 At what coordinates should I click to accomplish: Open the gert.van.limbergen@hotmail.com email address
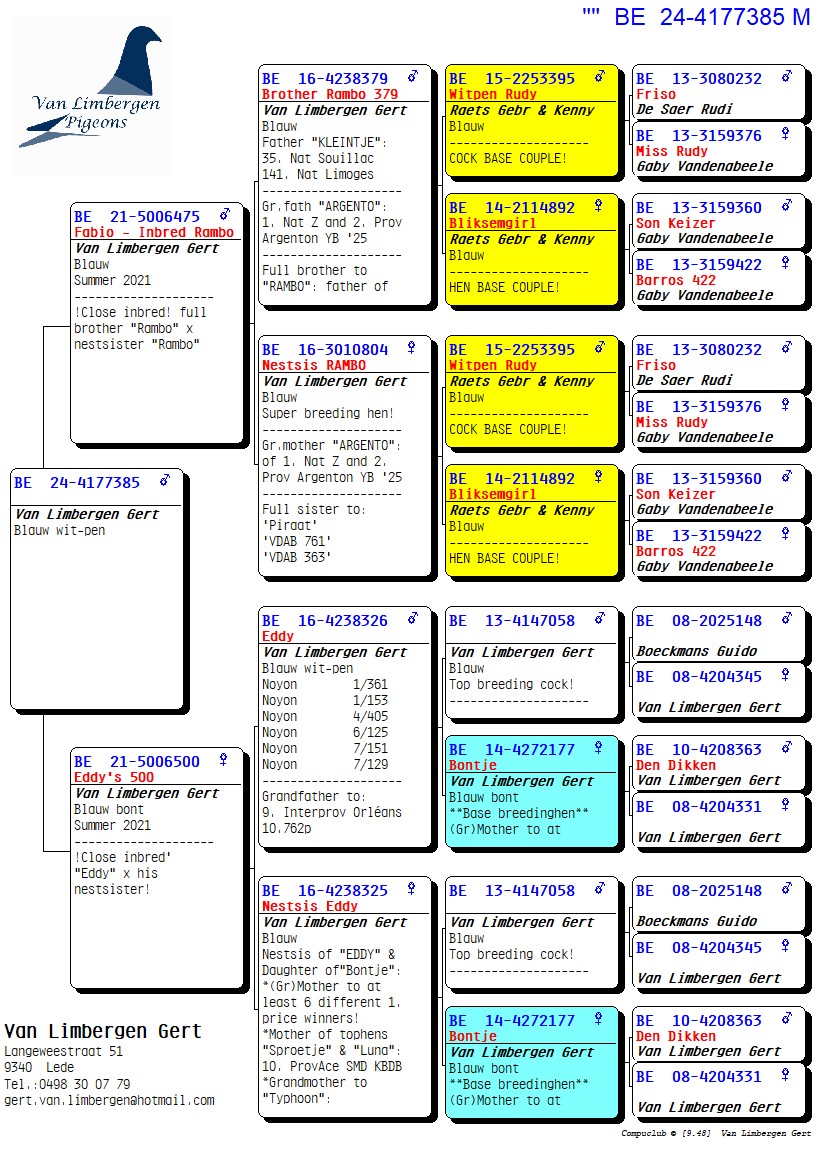(x=109, y=1100)
